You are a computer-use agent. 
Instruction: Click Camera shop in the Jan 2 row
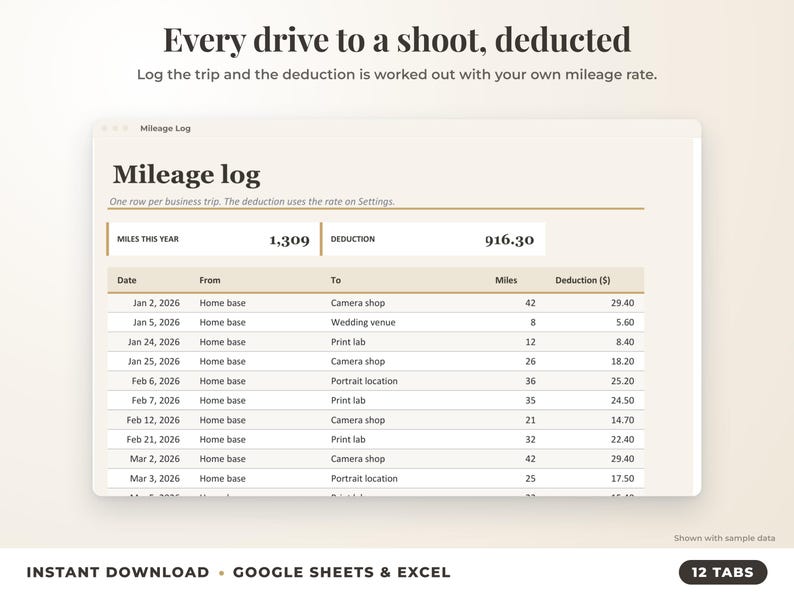[358, 303]
